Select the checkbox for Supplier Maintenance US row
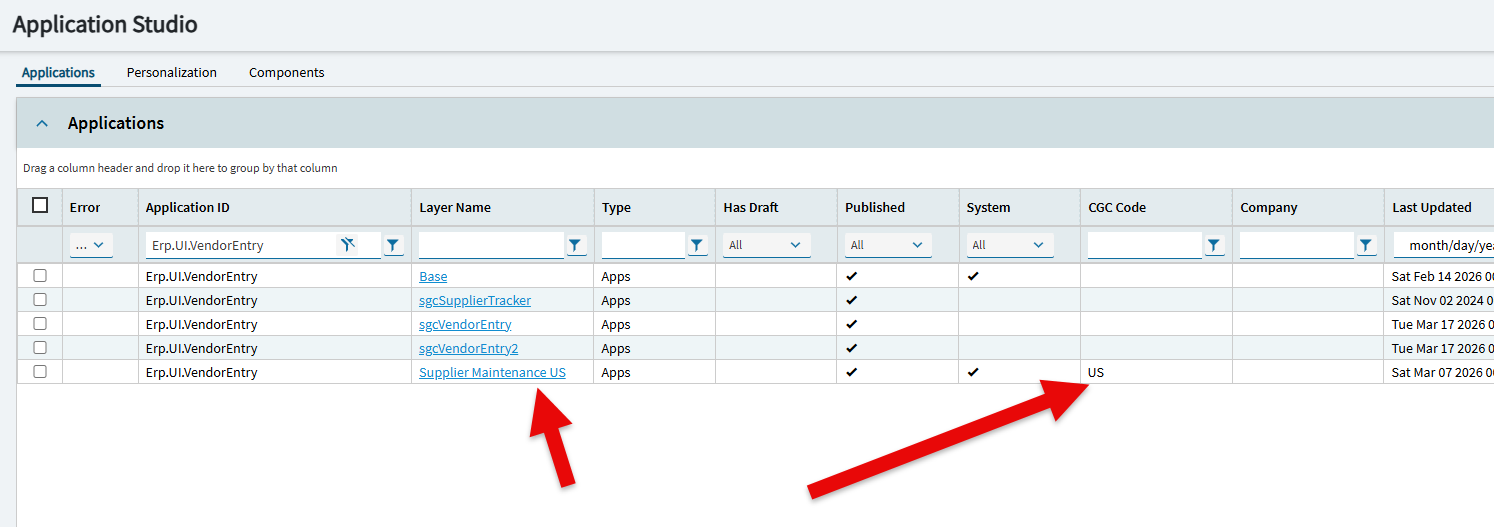 [40, 372]
